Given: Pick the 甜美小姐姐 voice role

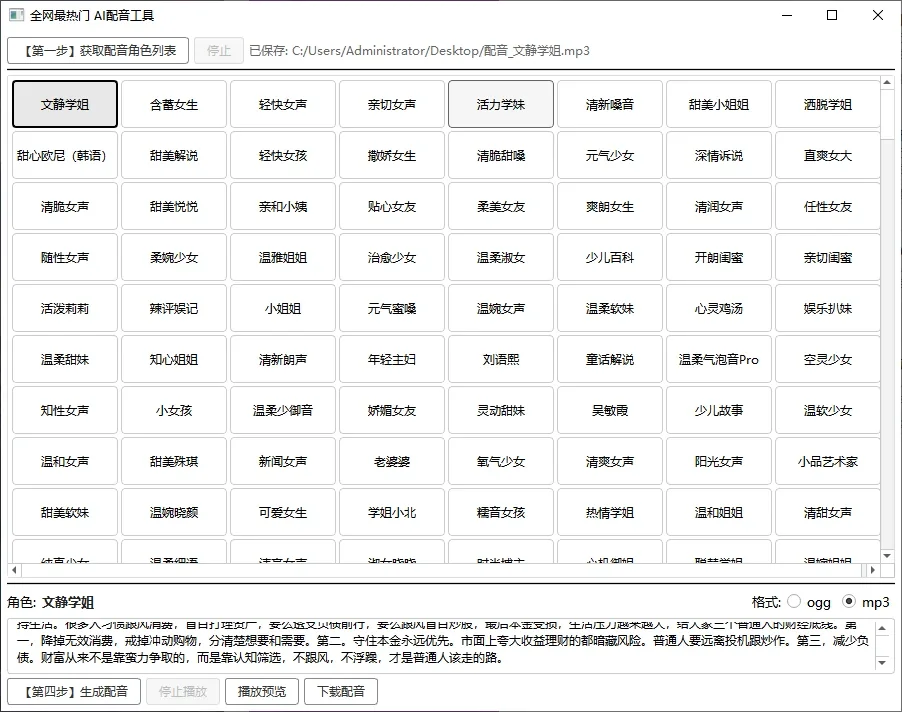Looking at the screenshot, I should pyautogui.click(x=719, y=104).
